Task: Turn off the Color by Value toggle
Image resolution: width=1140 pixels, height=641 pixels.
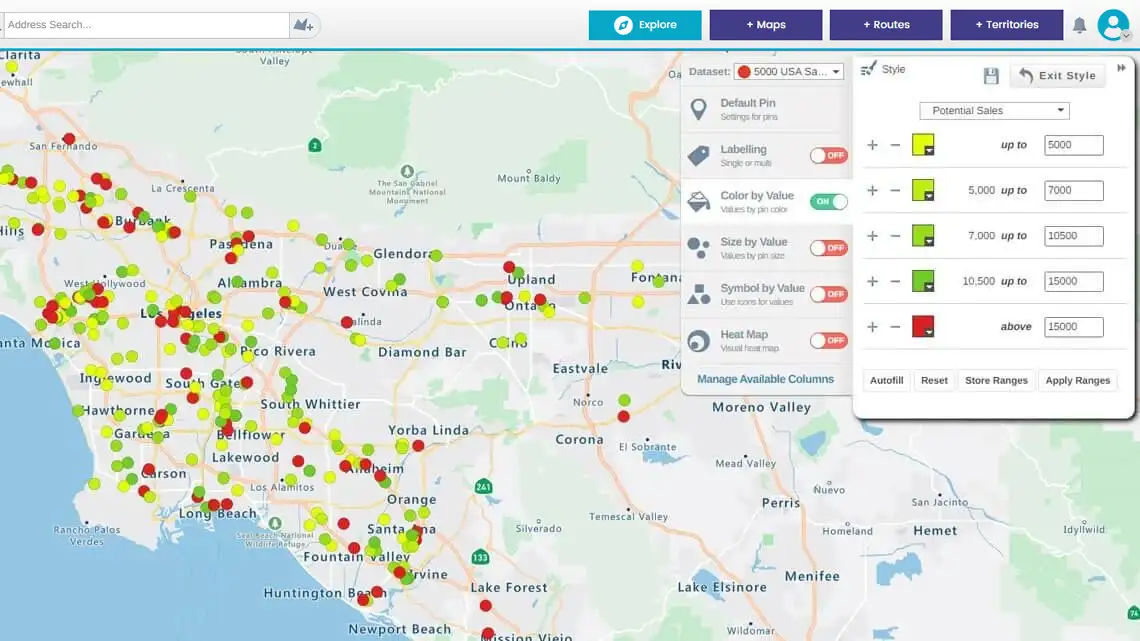Action: (x=830, y=201)
